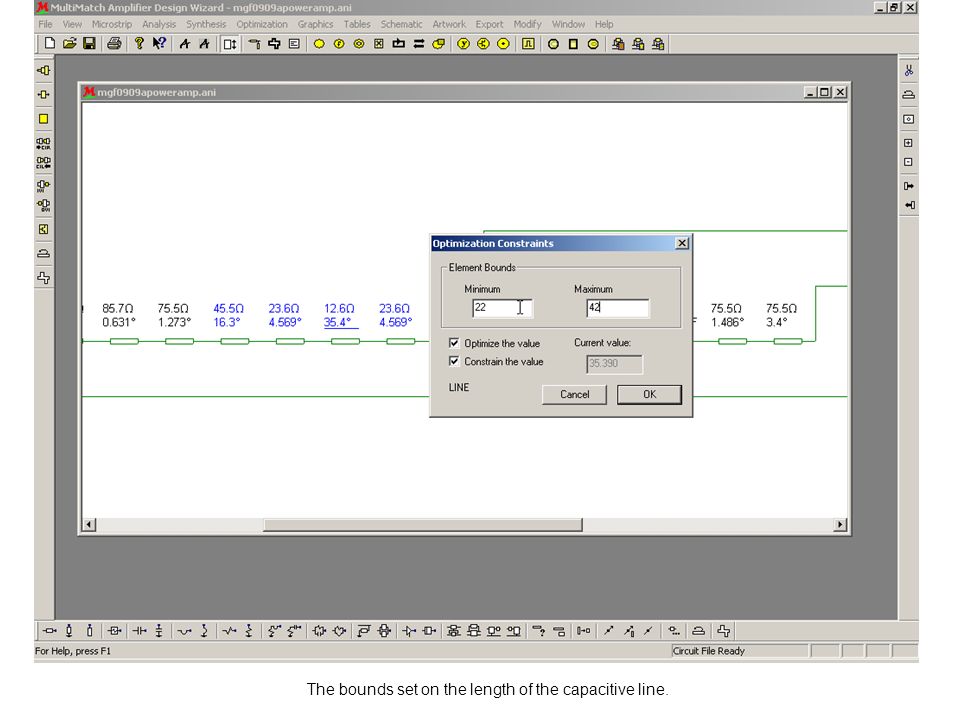Click the series capacitor icon in bottom toolbar
This screenshot has height=720, width=960.
[140, 631]
